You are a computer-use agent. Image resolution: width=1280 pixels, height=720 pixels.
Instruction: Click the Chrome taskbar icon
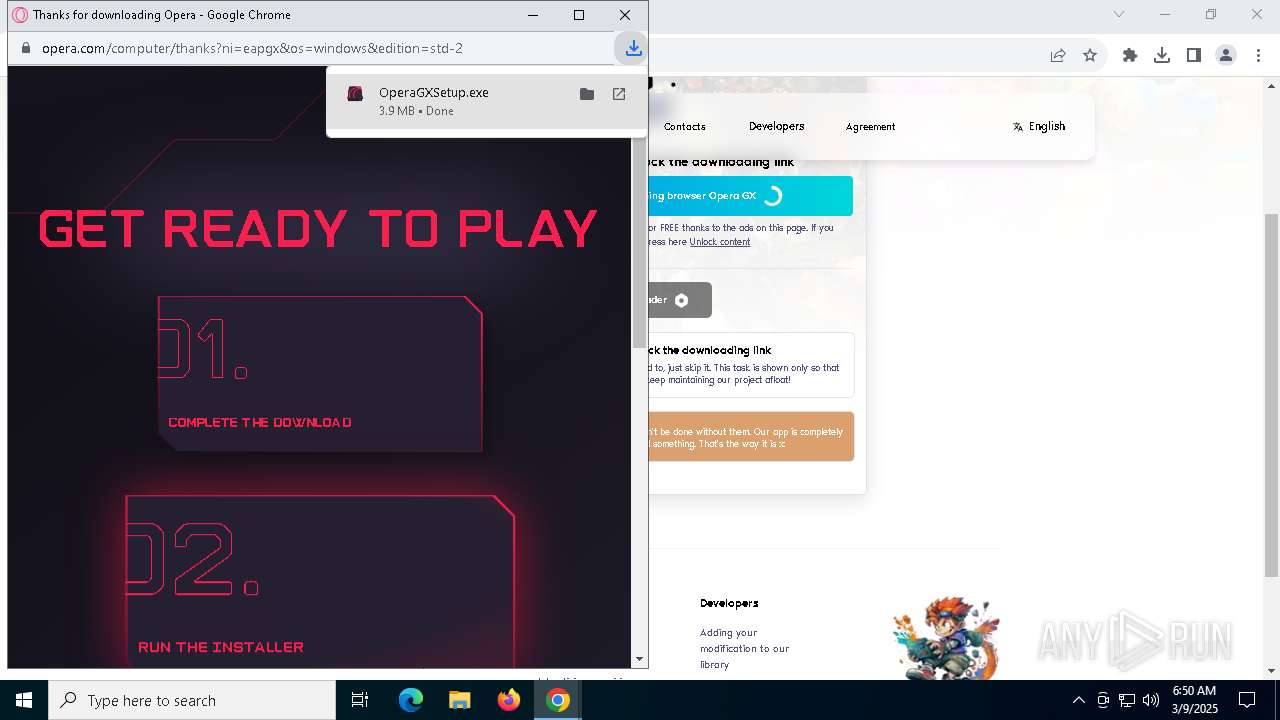[x=558, y=700]
